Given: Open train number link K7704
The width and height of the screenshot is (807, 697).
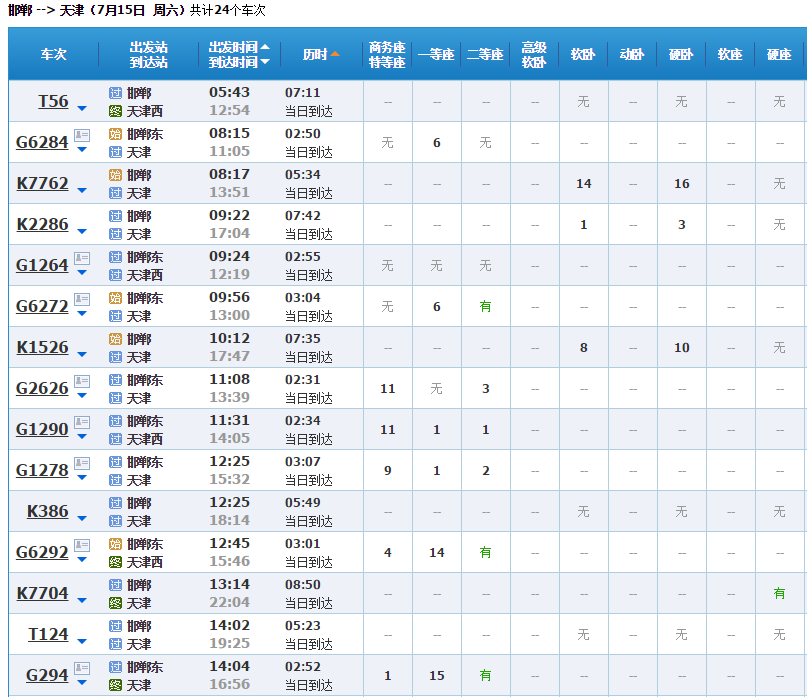Looking at the screenshot, I should click(x=42, y=593).
